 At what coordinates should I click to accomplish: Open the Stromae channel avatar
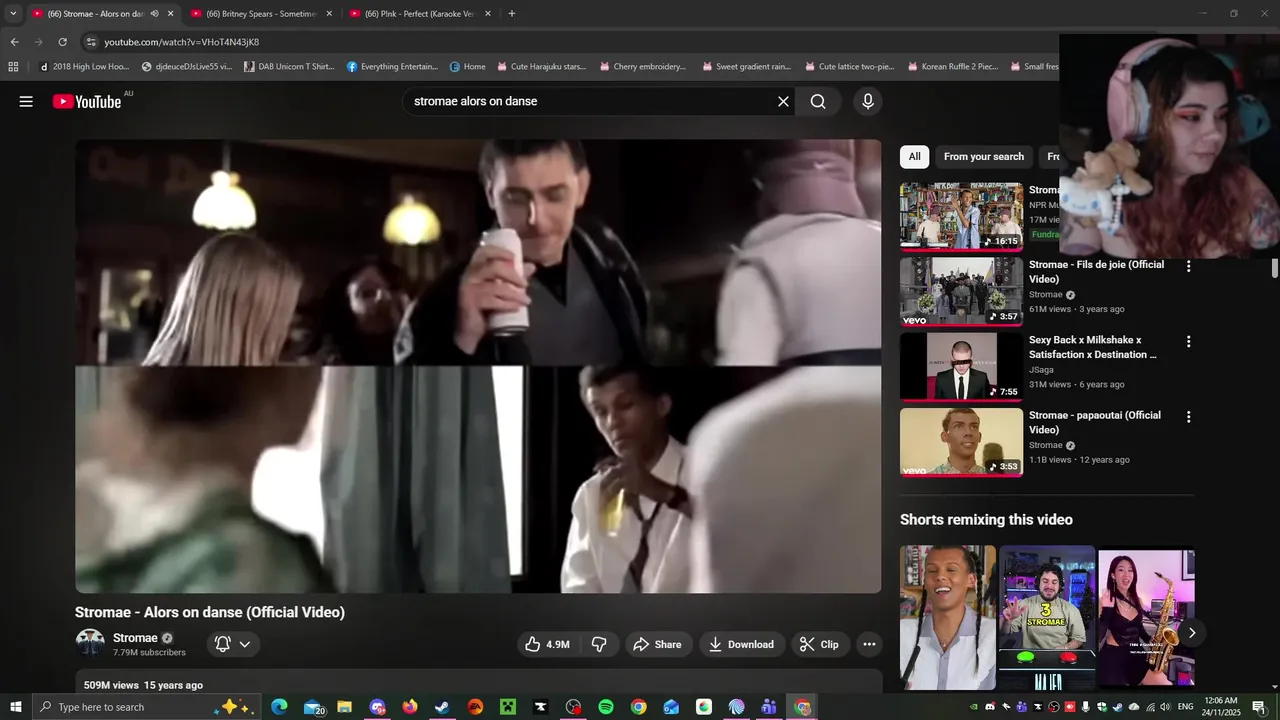pos(90,644)
